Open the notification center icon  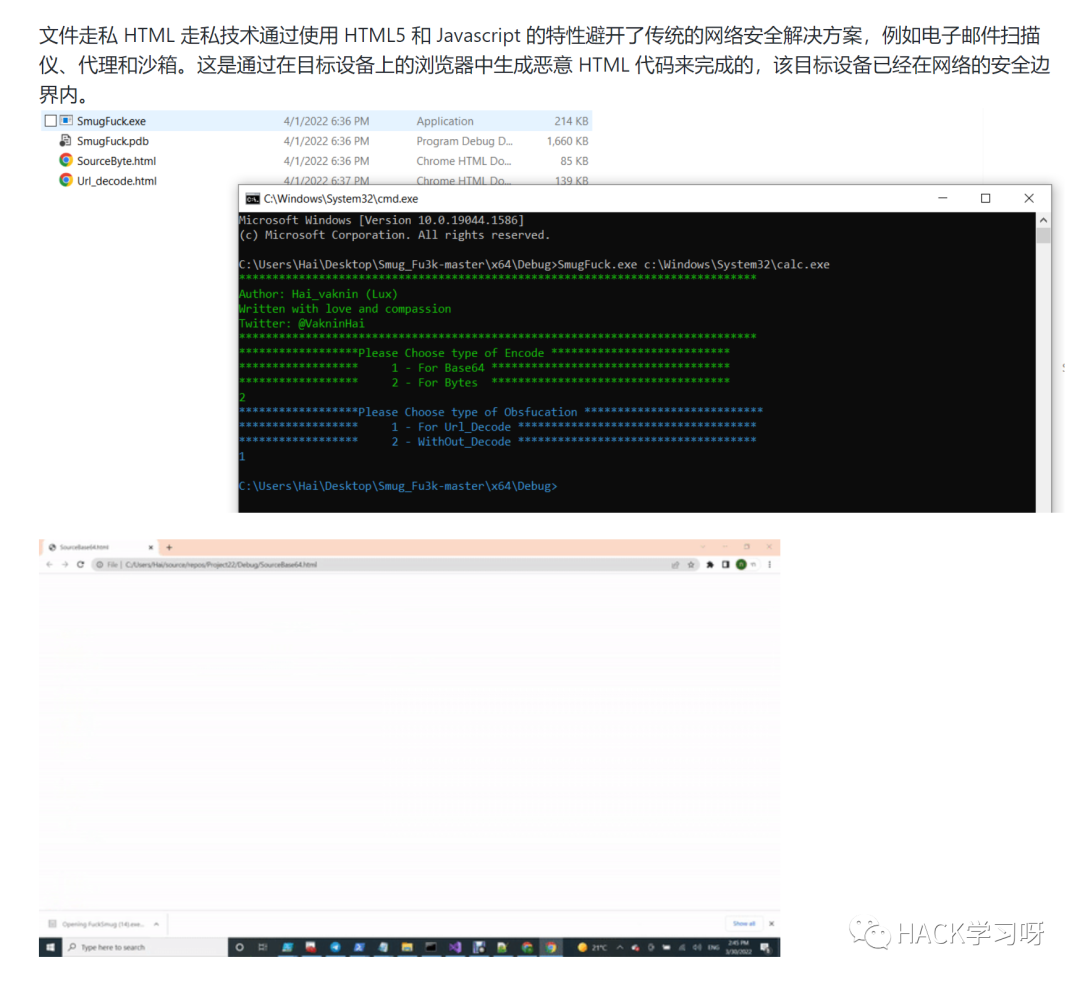[x=765, y=948]
